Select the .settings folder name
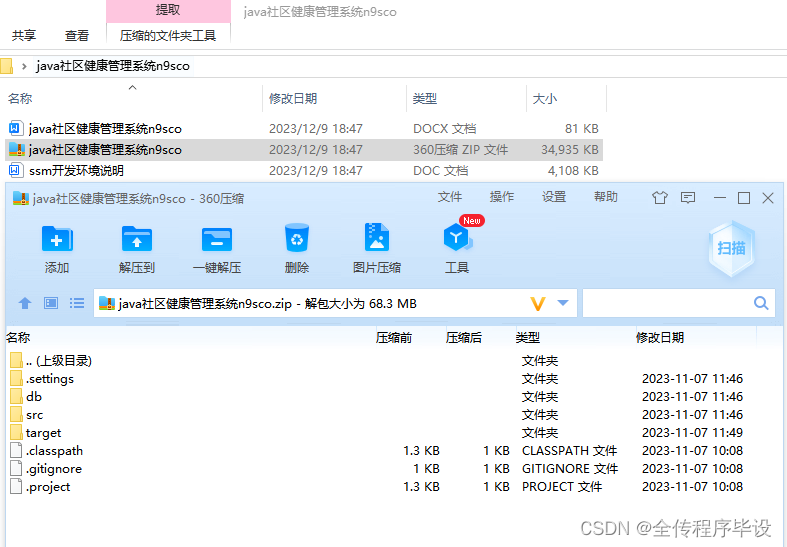 [50, 378]
